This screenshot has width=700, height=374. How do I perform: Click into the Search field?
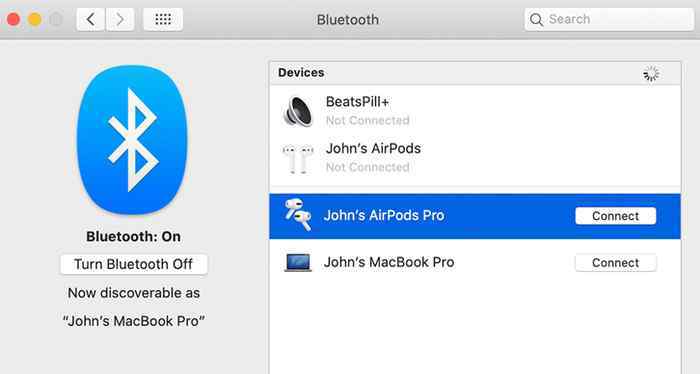(x=609, y=19)
